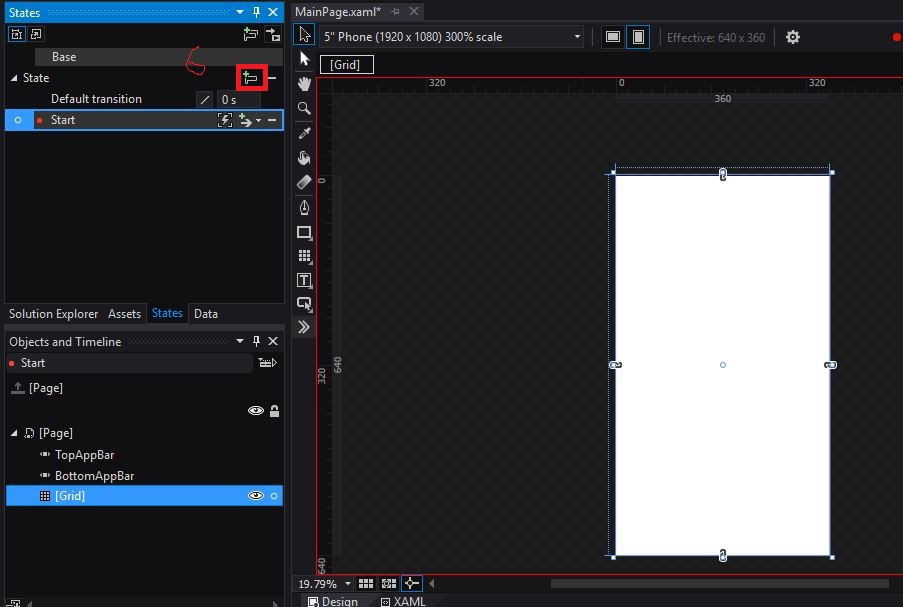
Task: Toggle lock-all icon in Objects and Timeline
Action: coord(274,411)
